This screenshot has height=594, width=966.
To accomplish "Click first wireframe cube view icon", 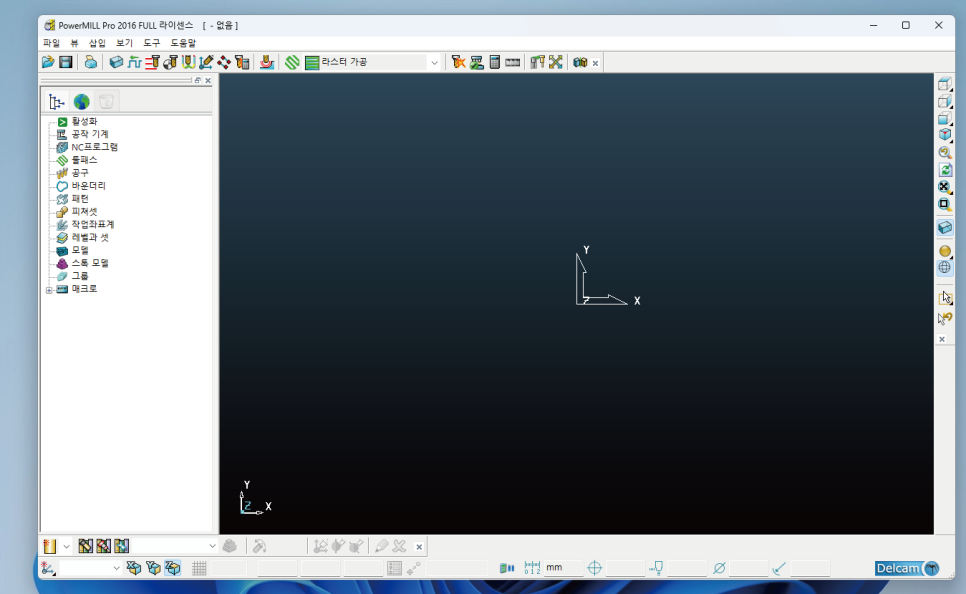I will pos(944,84).
